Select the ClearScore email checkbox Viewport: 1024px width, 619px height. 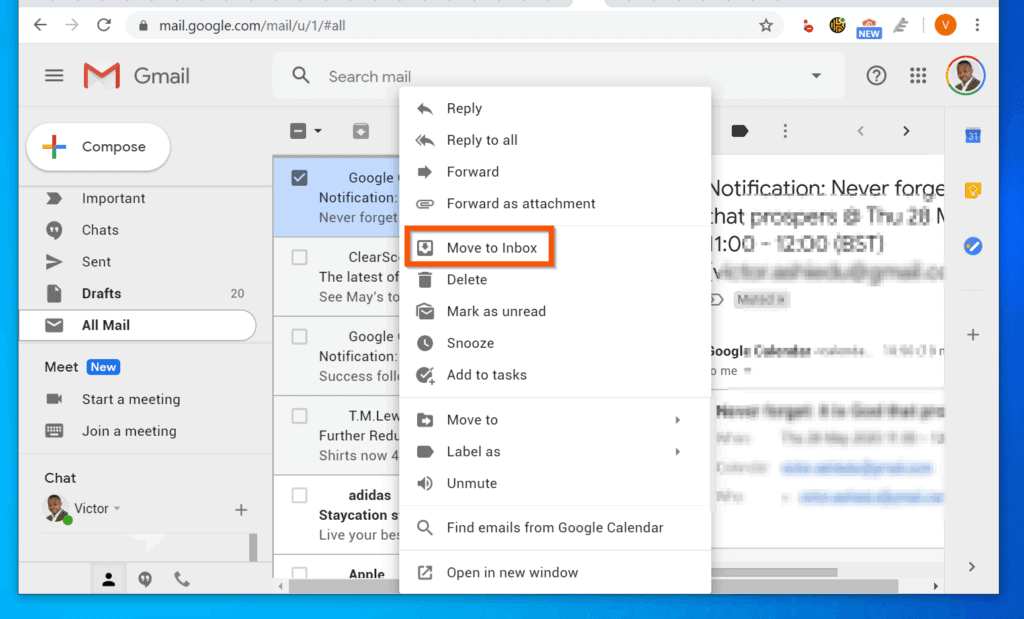[299, 257]
